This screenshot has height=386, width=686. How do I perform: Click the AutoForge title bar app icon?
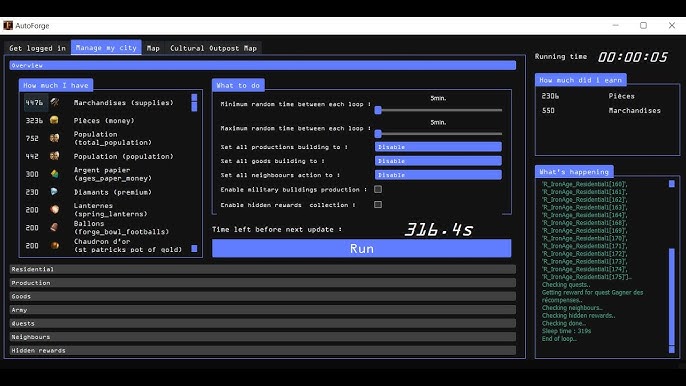(x=8, y=25)
